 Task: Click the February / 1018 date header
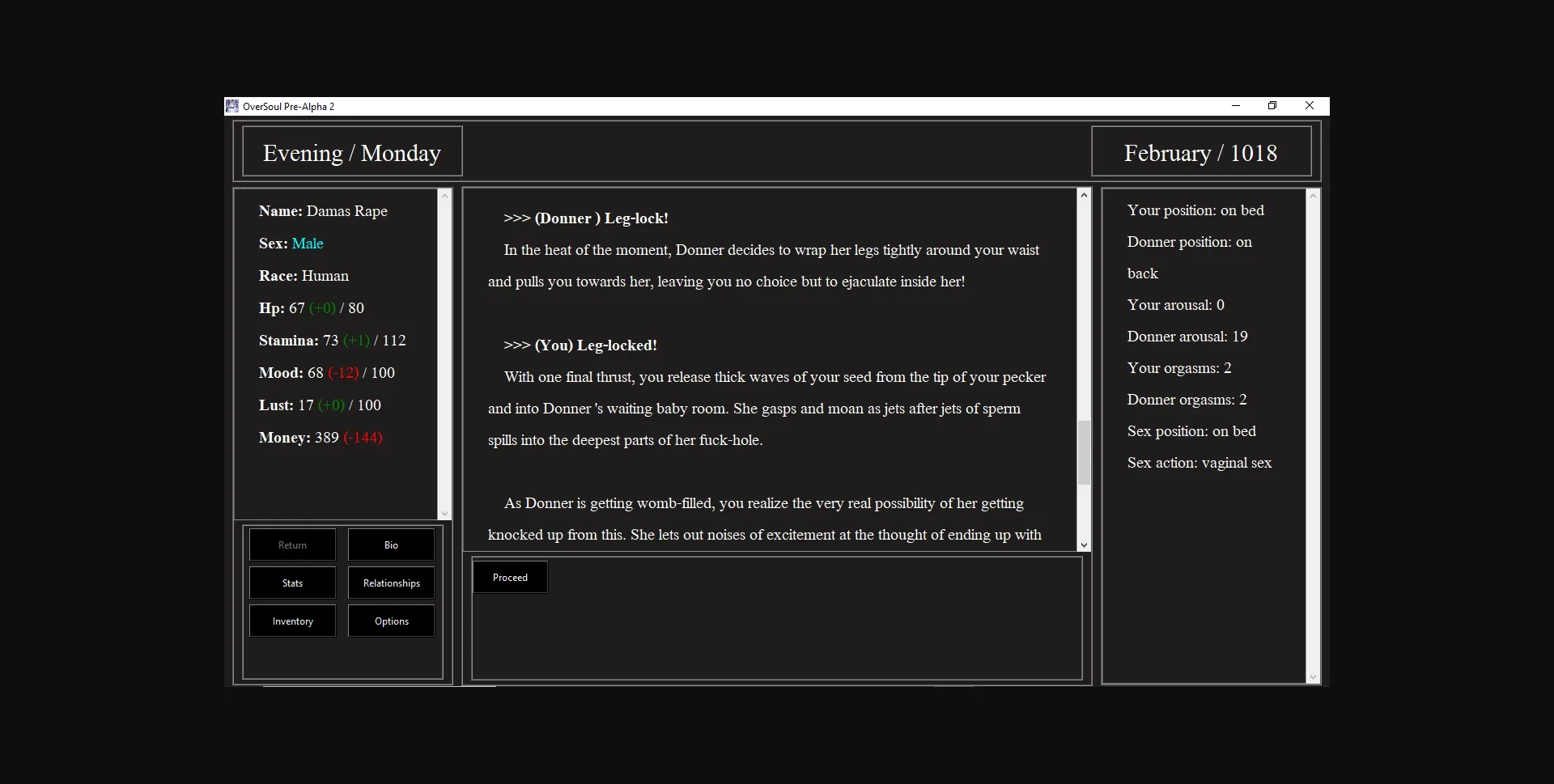(x=1200, y=152)
